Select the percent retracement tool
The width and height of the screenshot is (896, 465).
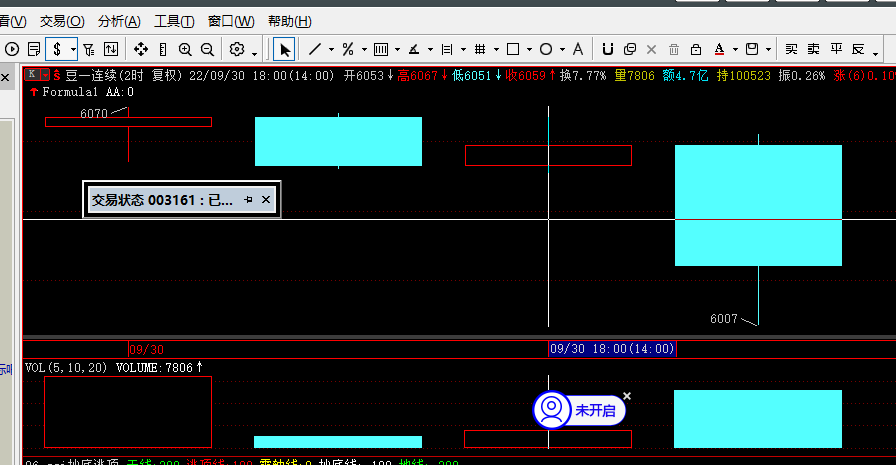(x=347, y=49)
